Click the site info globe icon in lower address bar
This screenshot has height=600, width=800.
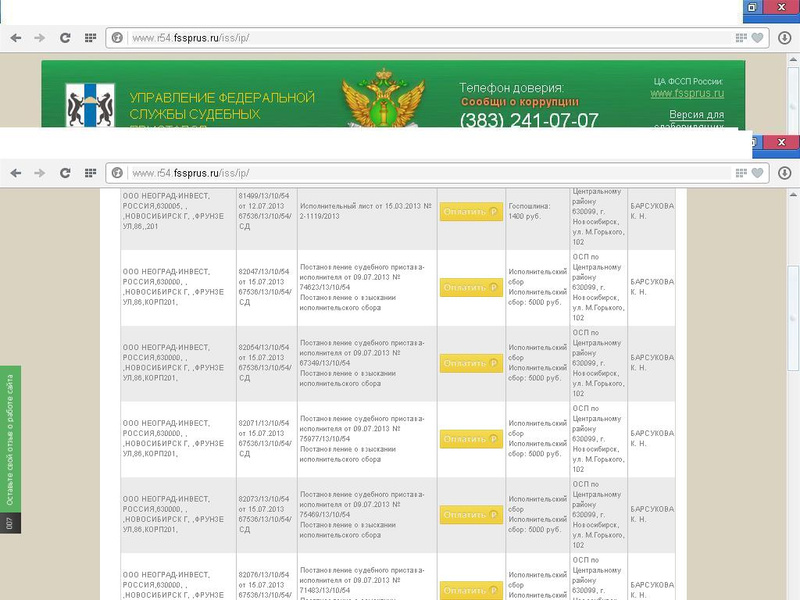[117, 172]
